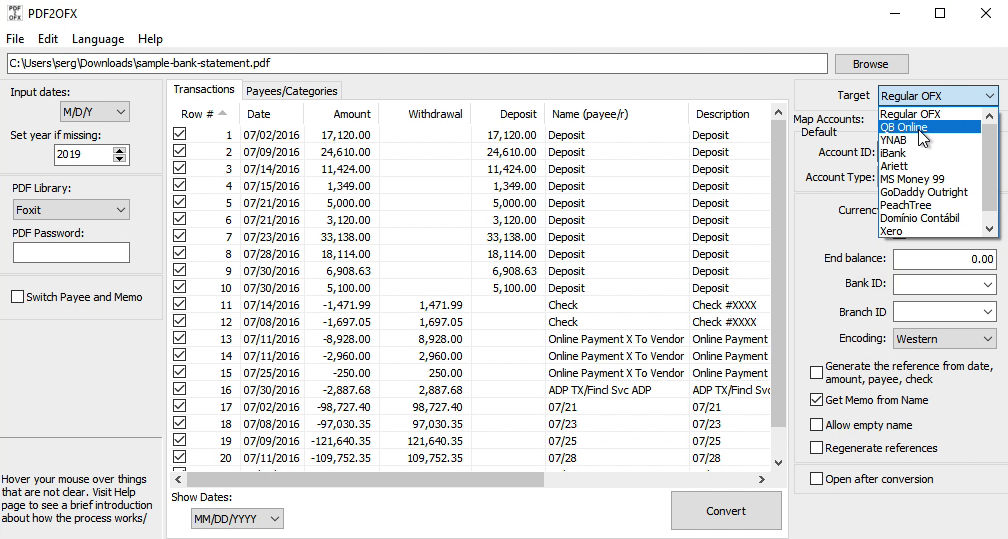Screen dimensions: 1008x539
Task: Select Ariett in the Target list
Action: coord(930,166)
